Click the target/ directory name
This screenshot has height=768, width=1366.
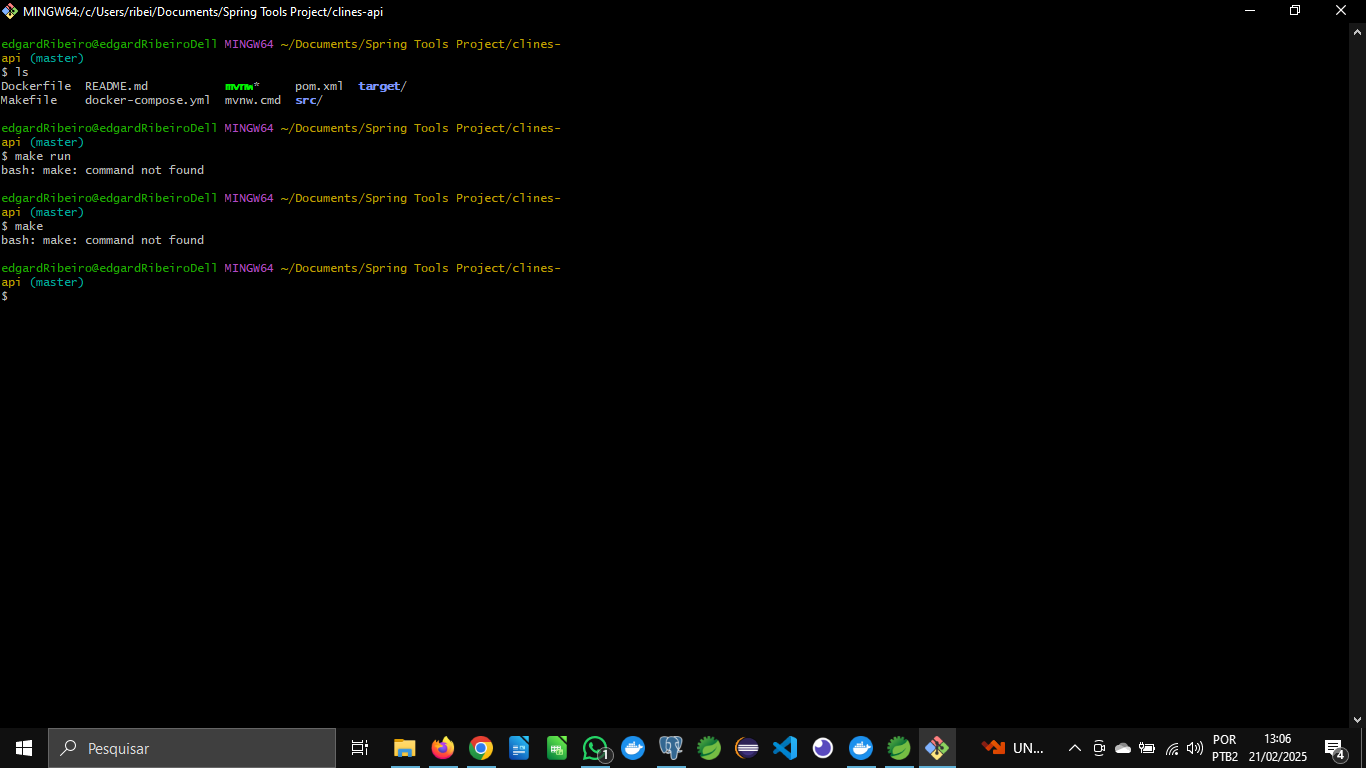pos(382,86)
